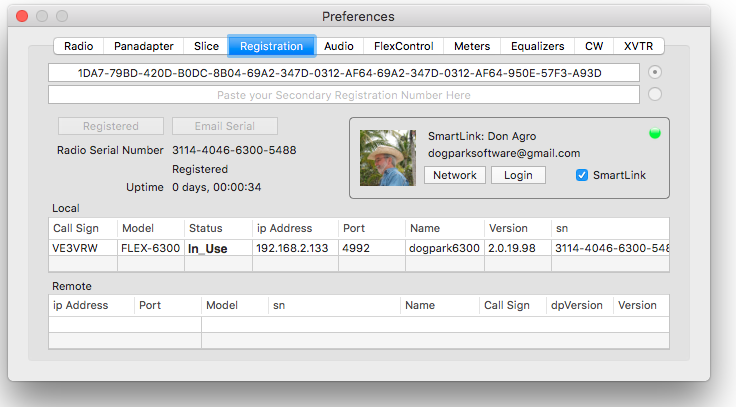Open the CW tab
The height and width of the screenshot is (407, 736).
pyautogui.click(x=594, y=46)
